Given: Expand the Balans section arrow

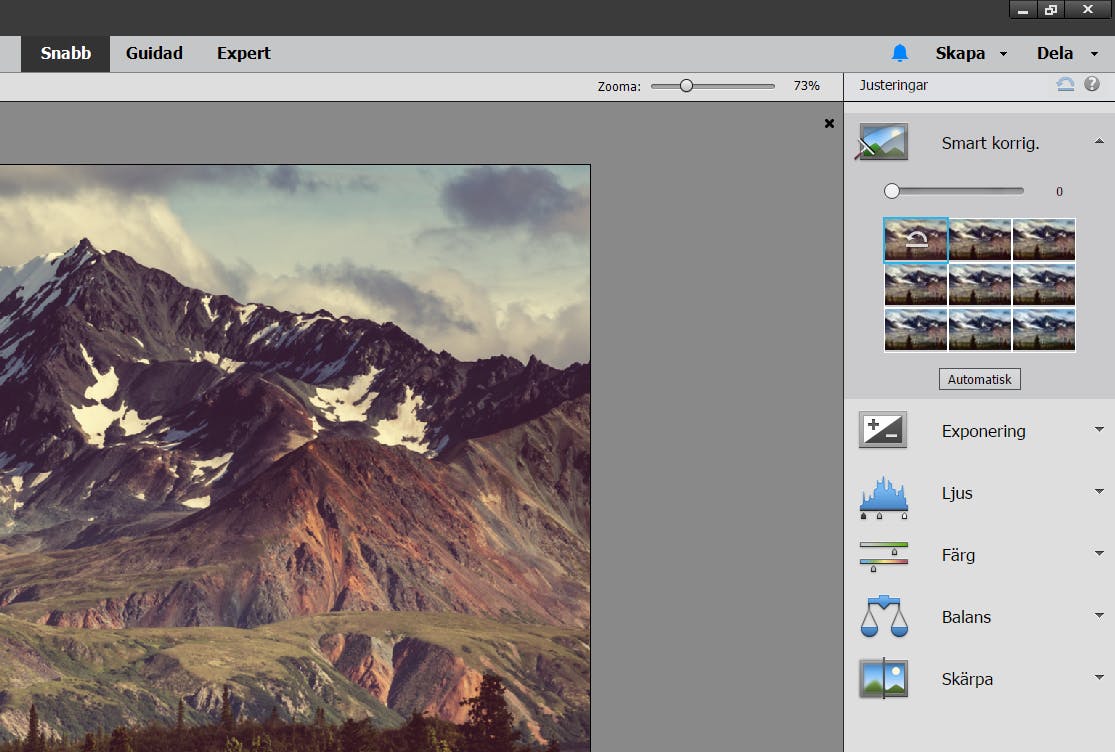Looking at the screenshot, I should click(1099, 615).
